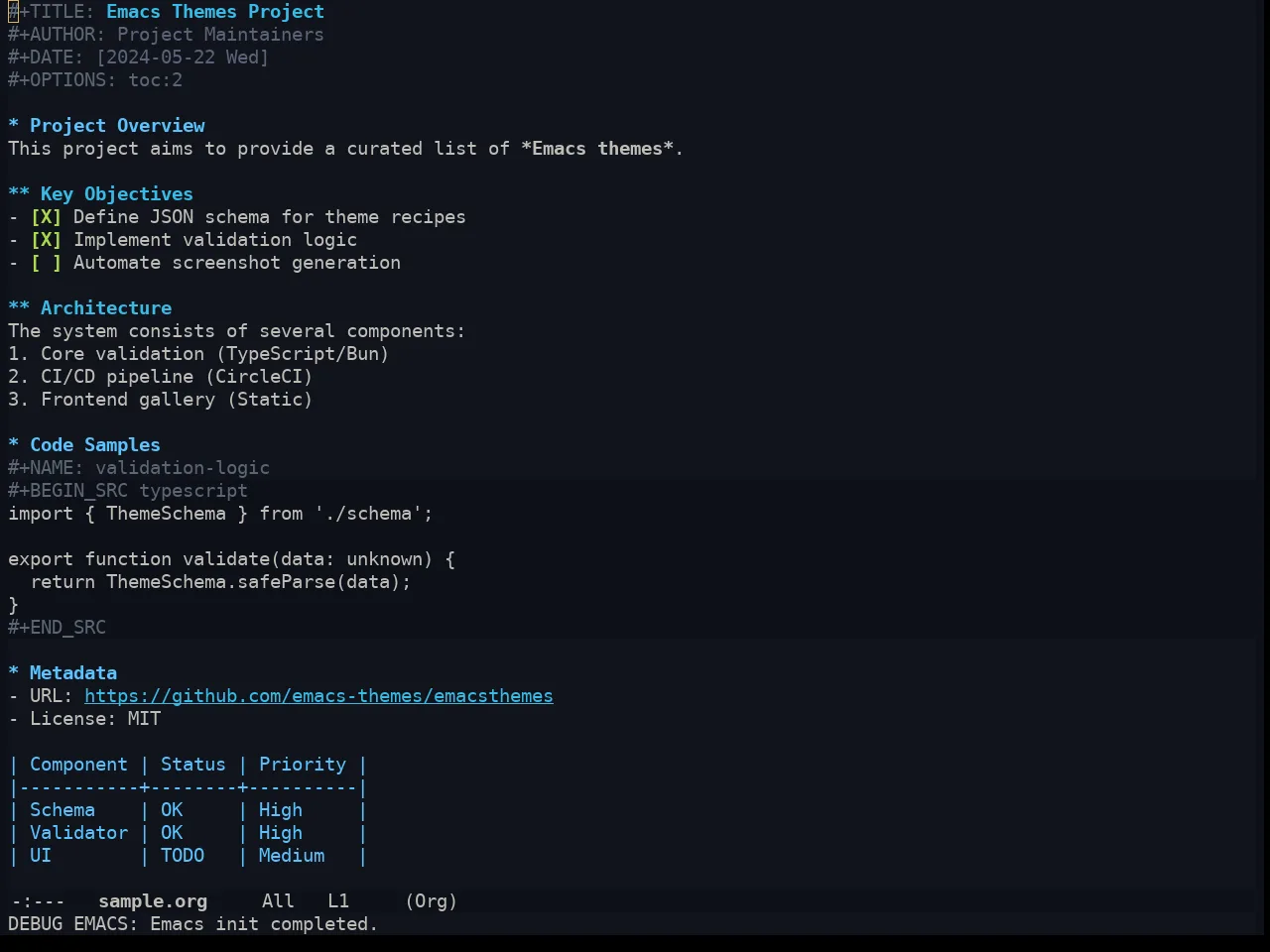Click '1. Core validation (TypeScript/Bun)' item

coord(198,354)
